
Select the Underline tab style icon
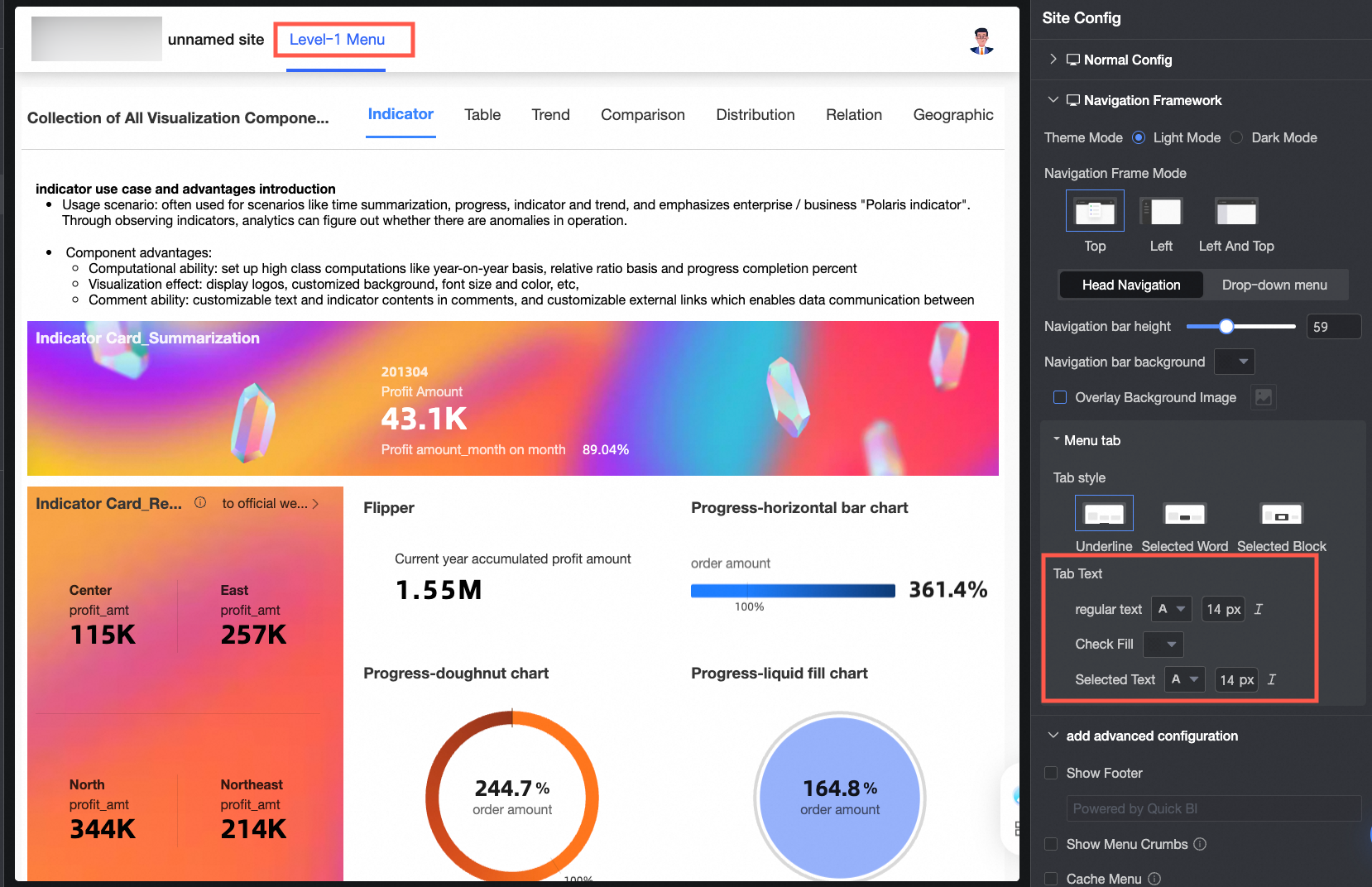coord(1103,514)
